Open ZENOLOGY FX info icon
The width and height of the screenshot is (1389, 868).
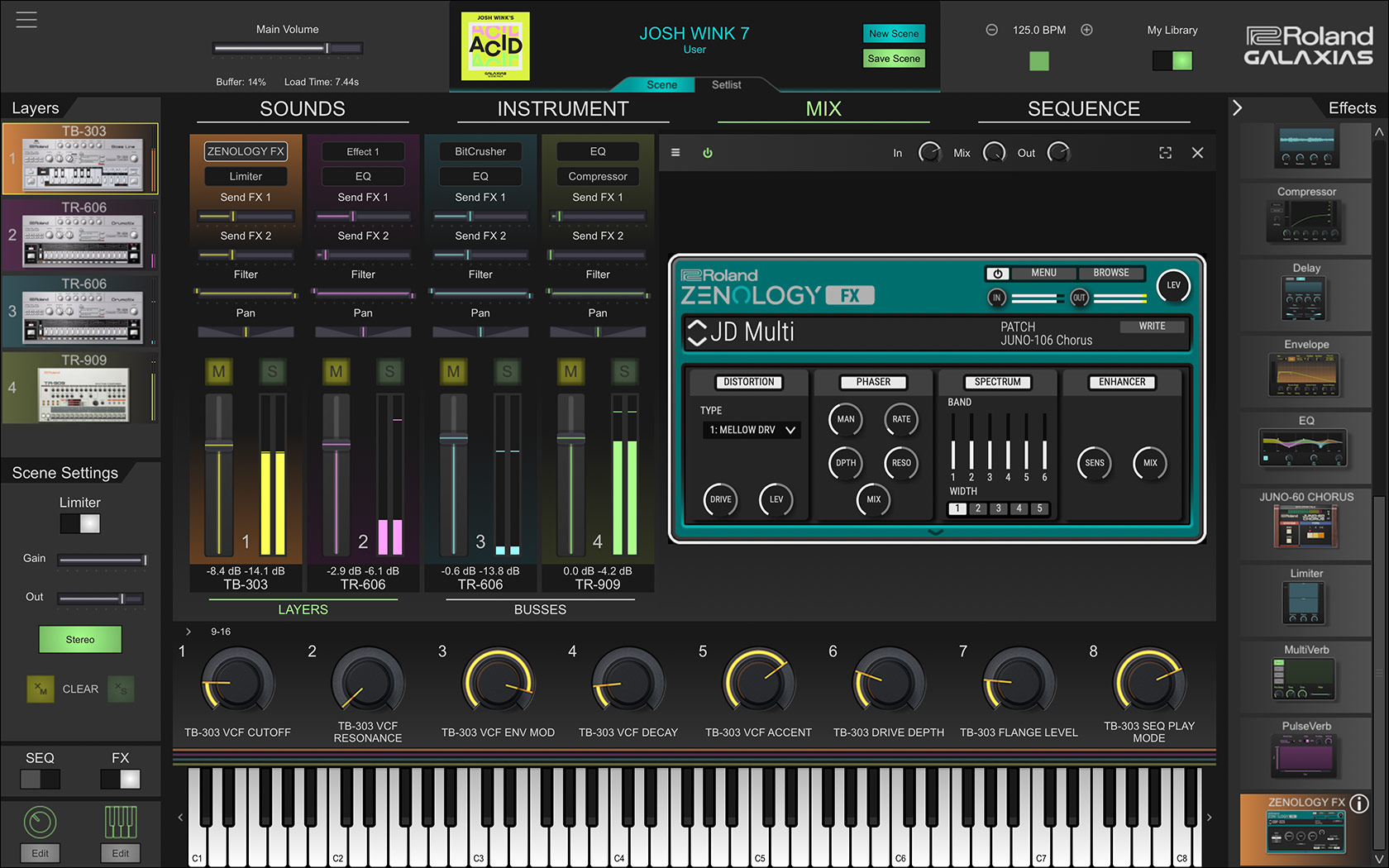point(1359,803)
